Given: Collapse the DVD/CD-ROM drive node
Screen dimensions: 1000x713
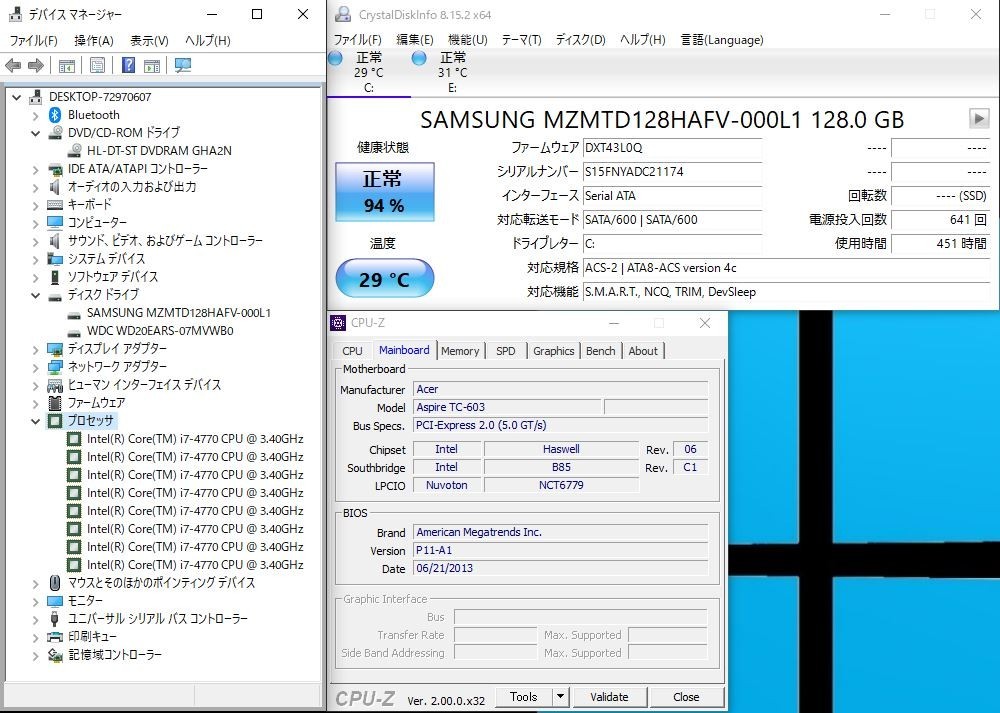Looking at the screenshot, I should click(36, 133).
